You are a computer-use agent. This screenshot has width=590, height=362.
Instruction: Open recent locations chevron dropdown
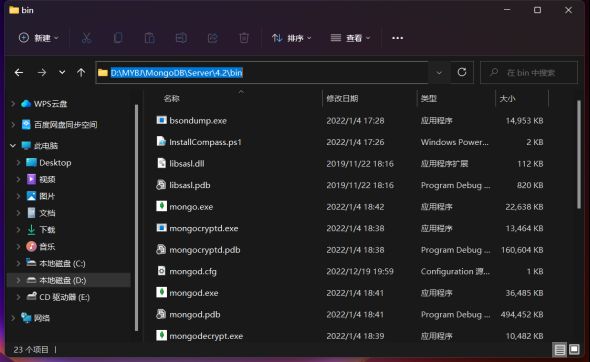click(x=62, y=72)
